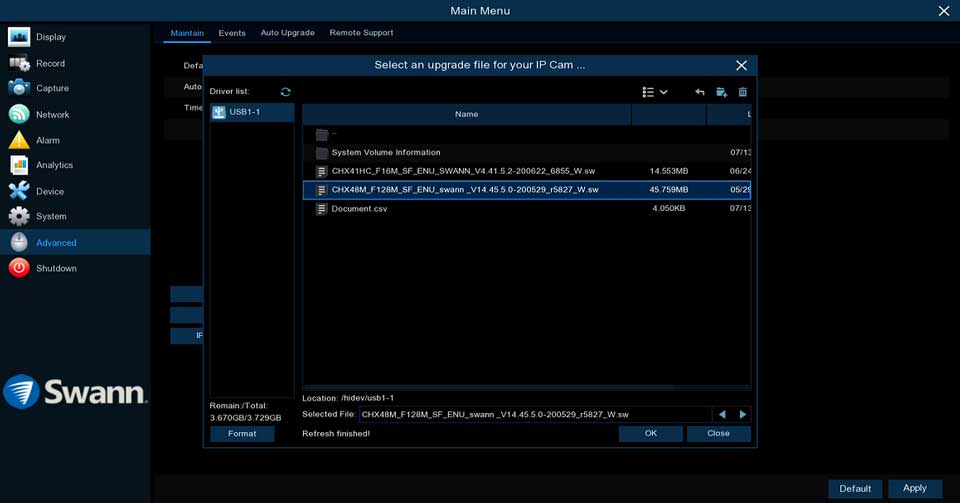Create a new folder with the toolbar icon
The image size is (960, 503).
721,92
